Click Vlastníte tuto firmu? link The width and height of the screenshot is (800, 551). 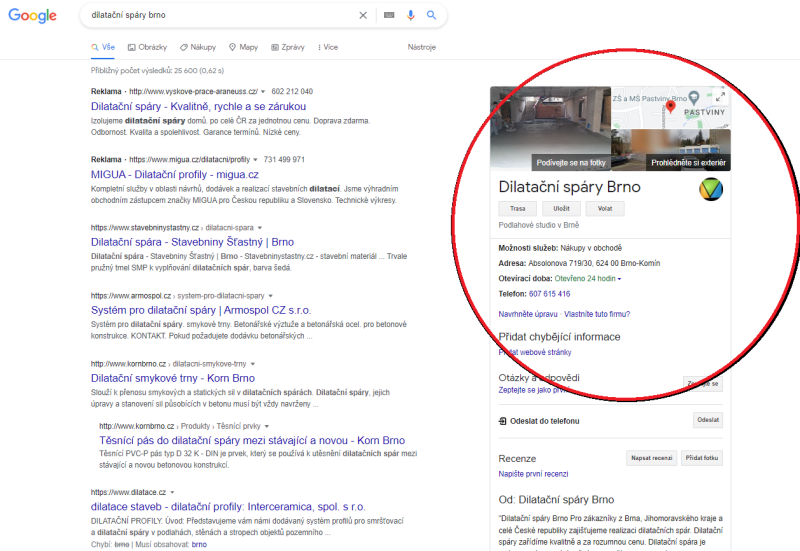597,314
